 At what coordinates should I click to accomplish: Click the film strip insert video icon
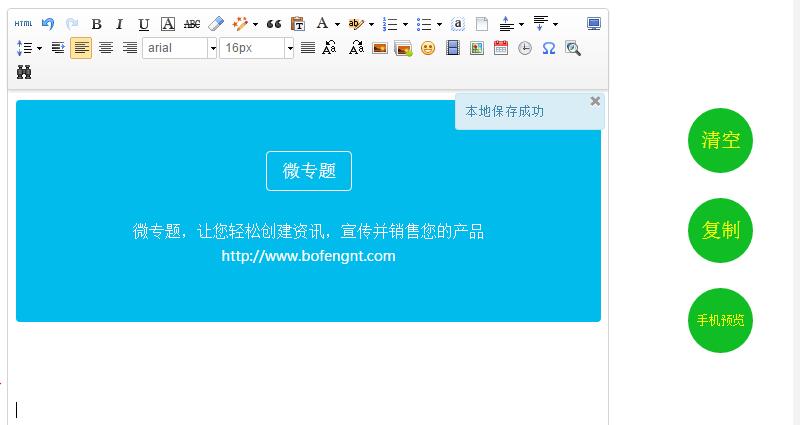pos(453,48)
